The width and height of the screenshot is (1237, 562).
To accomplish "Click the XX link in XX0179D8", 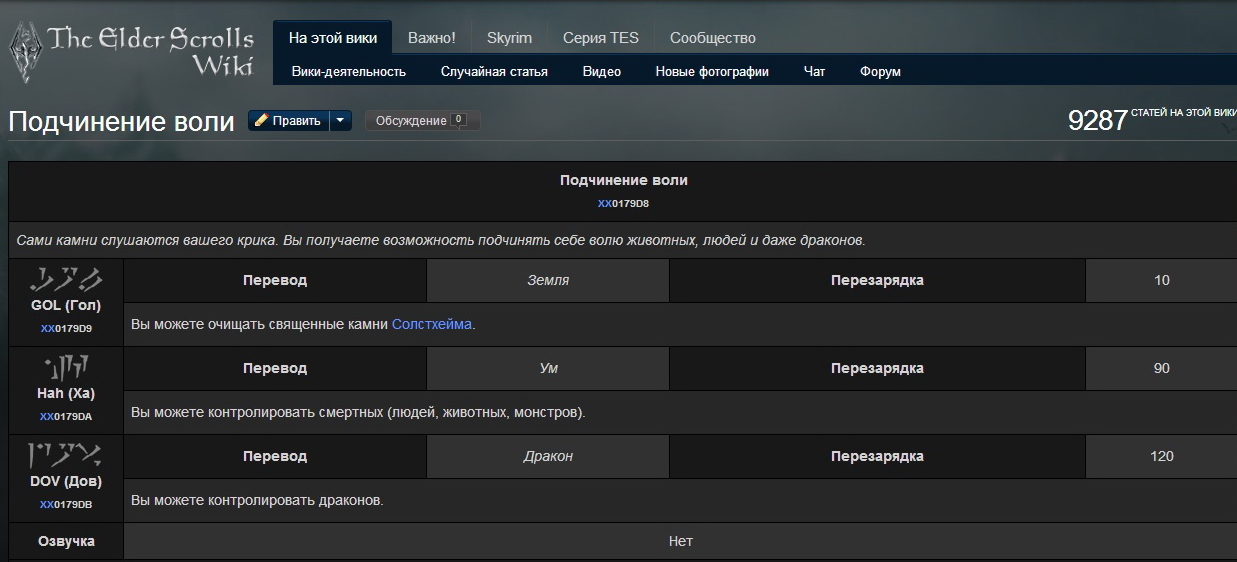I will [605, 203].
